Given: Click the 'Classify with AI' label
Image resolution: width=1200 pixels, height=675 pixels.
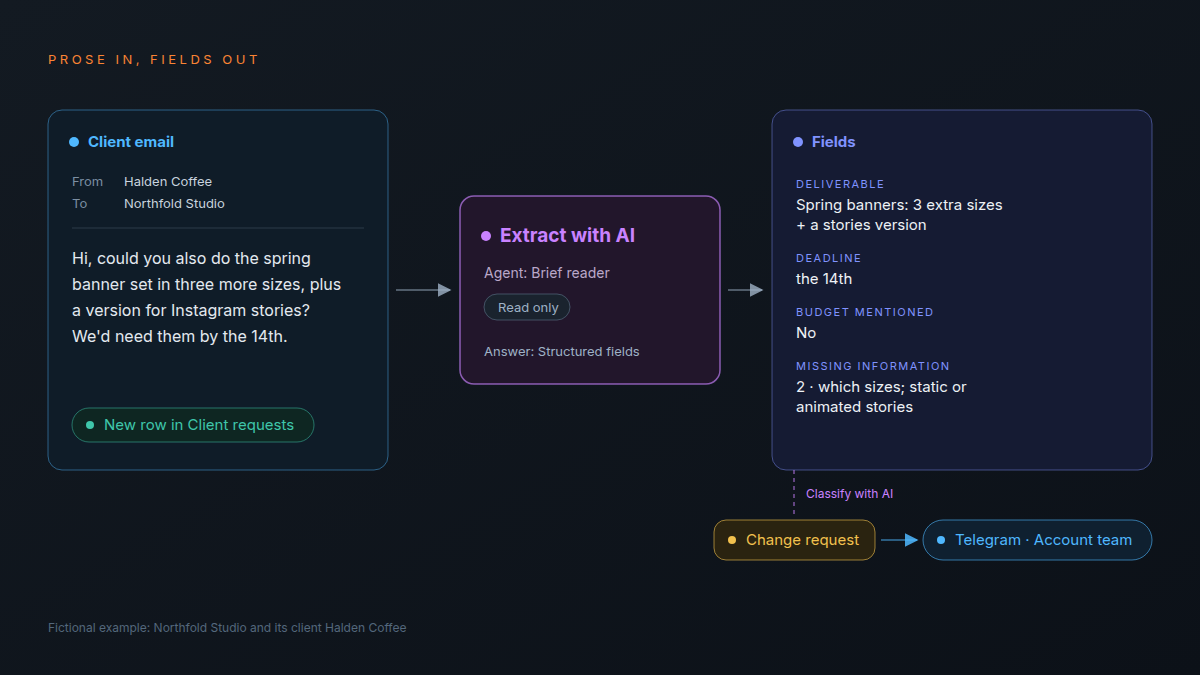Looking at the screenshot, I should click(x=849, y=494).
